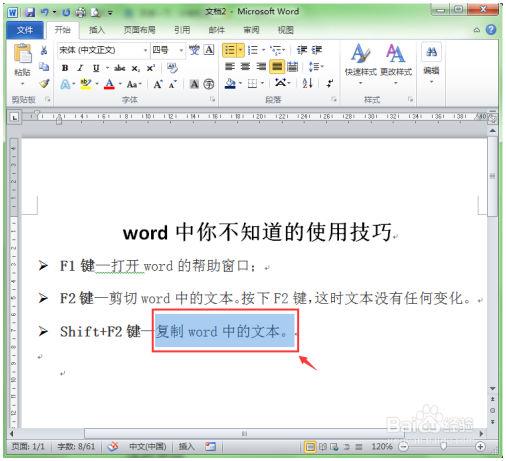Align text right
The width and height of the screenshot is (506, 461).
coord(261,67)
